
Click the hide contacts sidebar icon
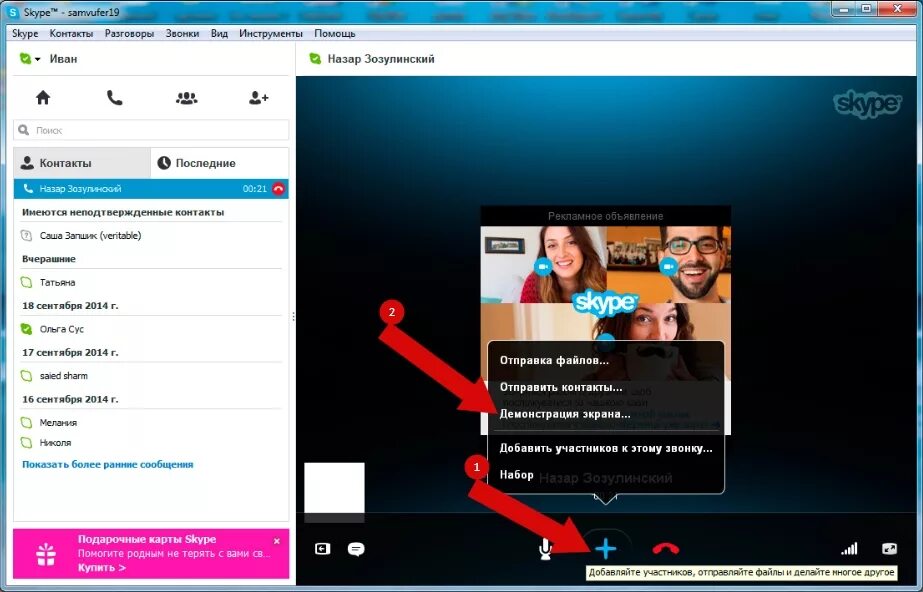[323, 548]
